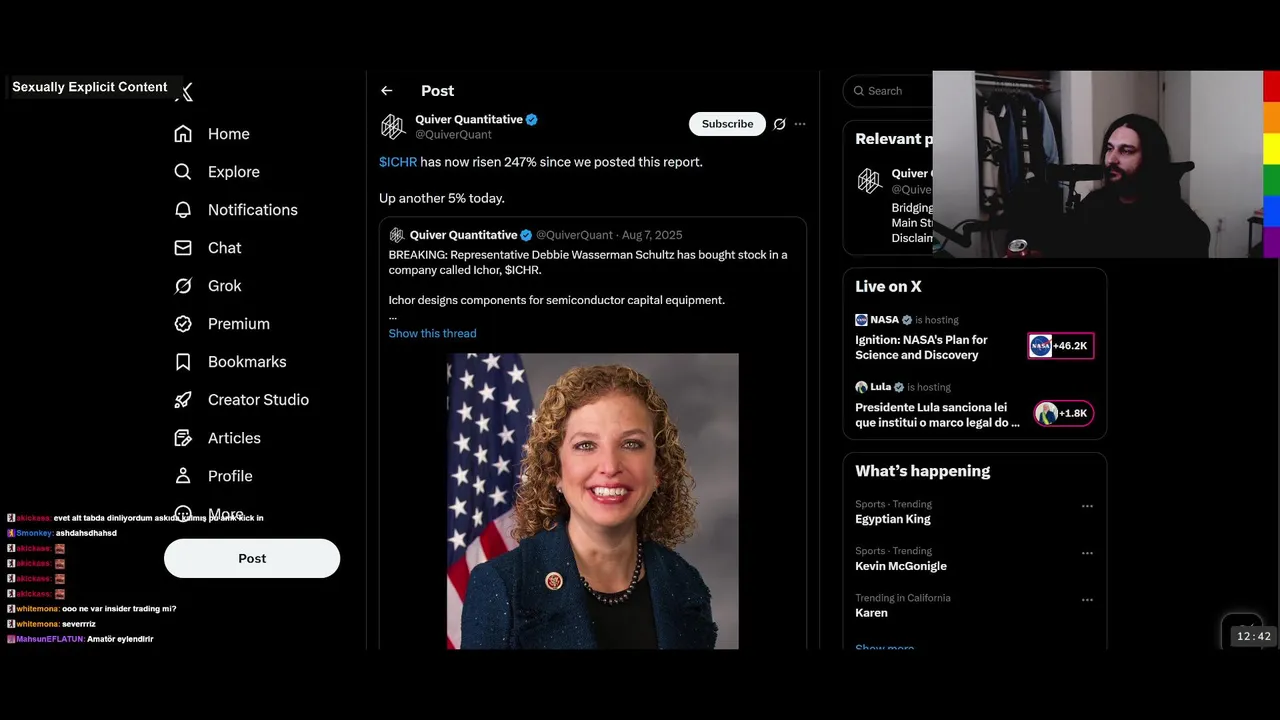Open options for Egyptian King trend
Viewport: 1280px width, 720px height.
(x=1087, y=506)
